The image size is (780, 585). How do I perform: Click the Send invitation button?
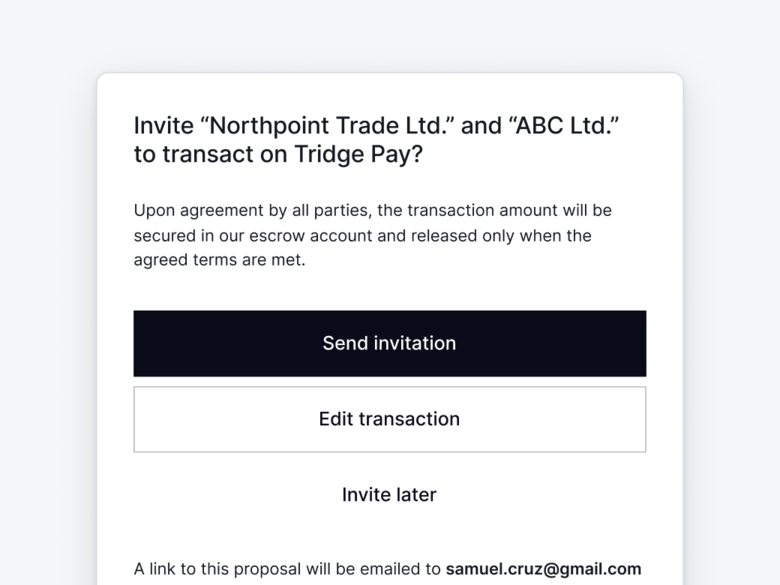[x=389, y=343]
